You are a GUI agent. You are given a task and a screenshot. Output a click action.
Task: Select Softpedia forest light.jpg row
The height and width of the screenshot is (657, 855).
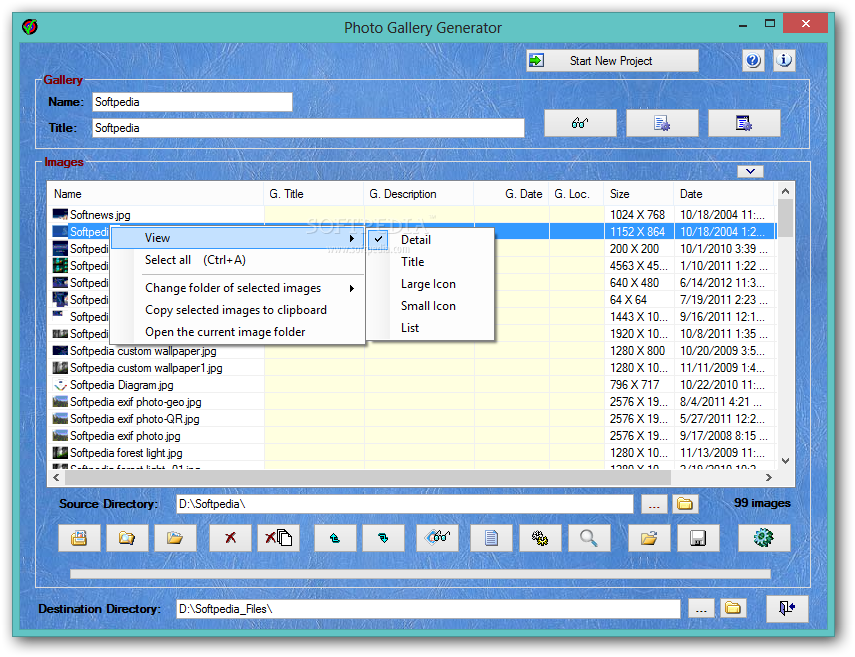click(413, 453)
